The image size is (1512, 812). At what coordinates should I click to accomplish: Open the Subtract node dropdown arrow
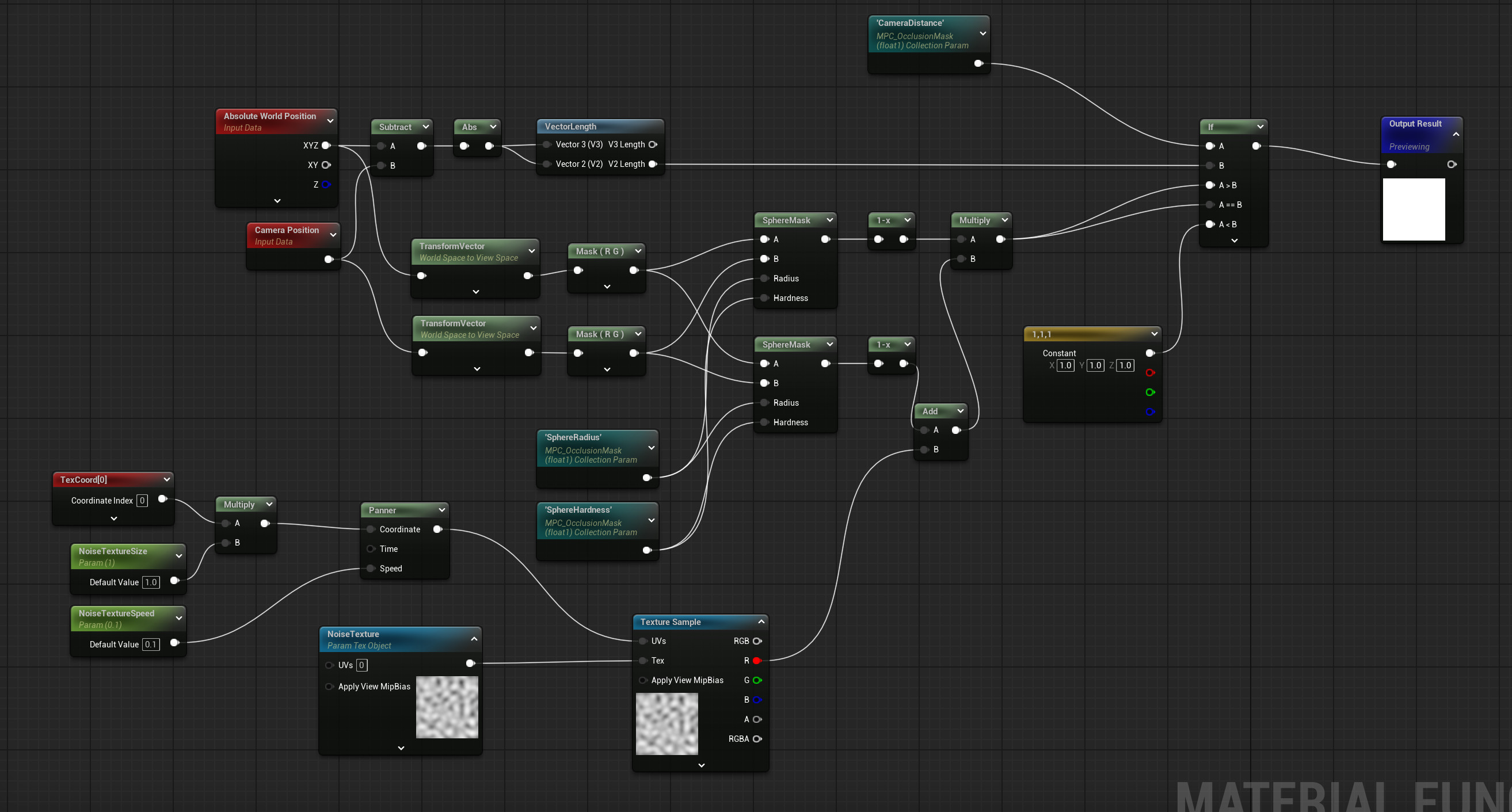(x=426, y=126)
